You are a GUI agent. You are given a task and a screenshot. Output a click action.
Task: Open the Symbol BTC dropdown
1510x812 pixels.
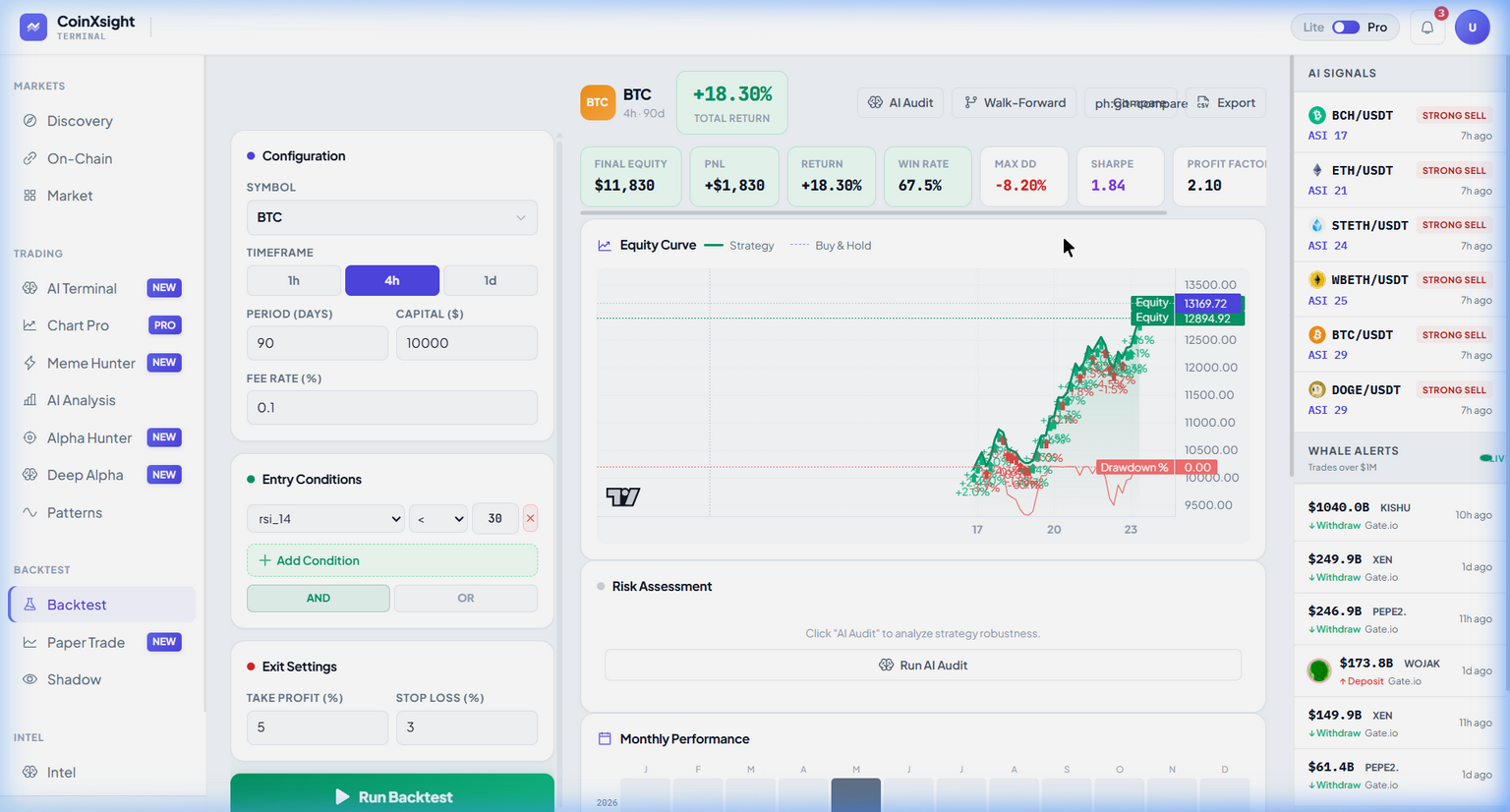[x=392, y=217]
